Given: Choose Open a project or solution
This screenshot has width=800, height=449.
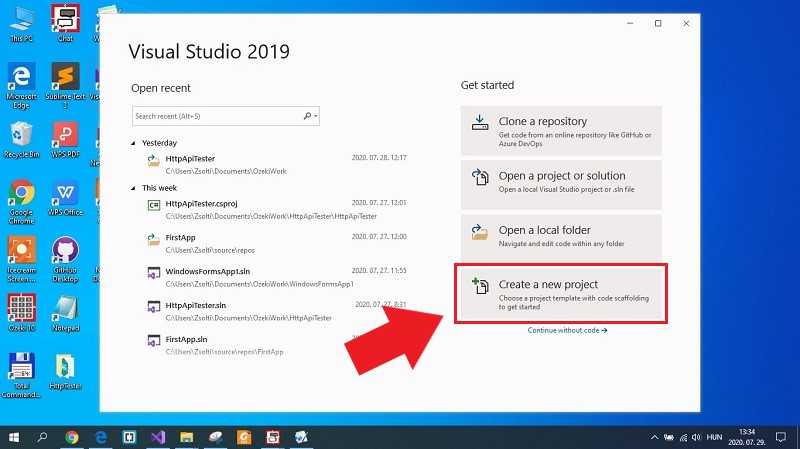Looking at the screenshot, I should 561,185.
